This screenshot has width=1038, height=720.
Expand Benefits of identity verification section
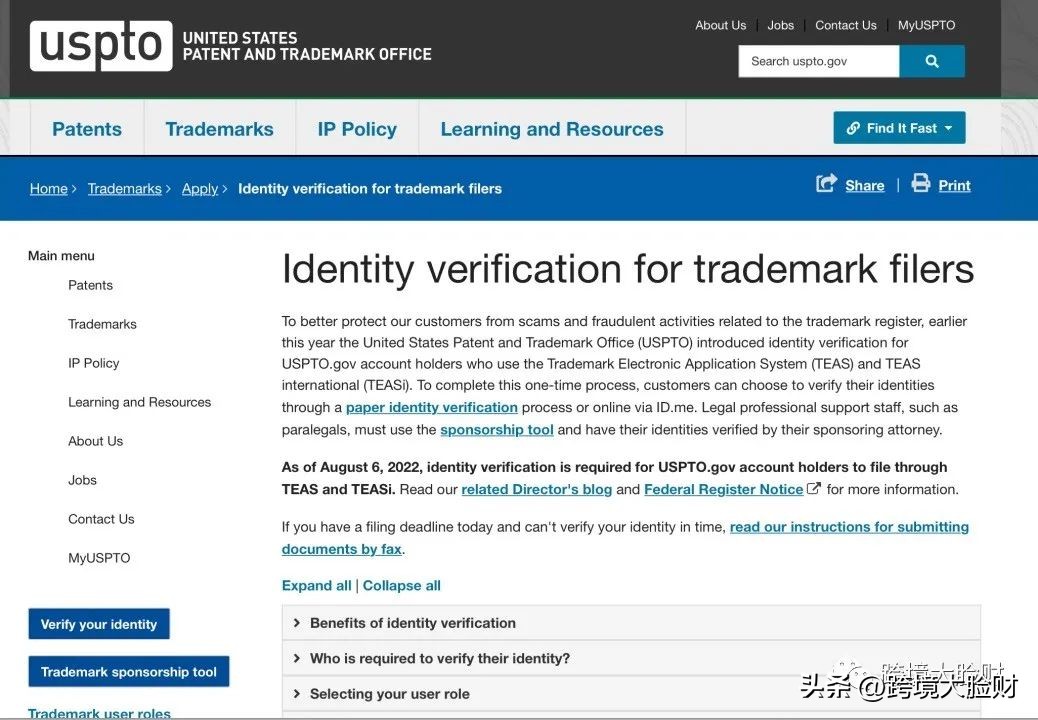pyautogui.click(x=412, y=623)
